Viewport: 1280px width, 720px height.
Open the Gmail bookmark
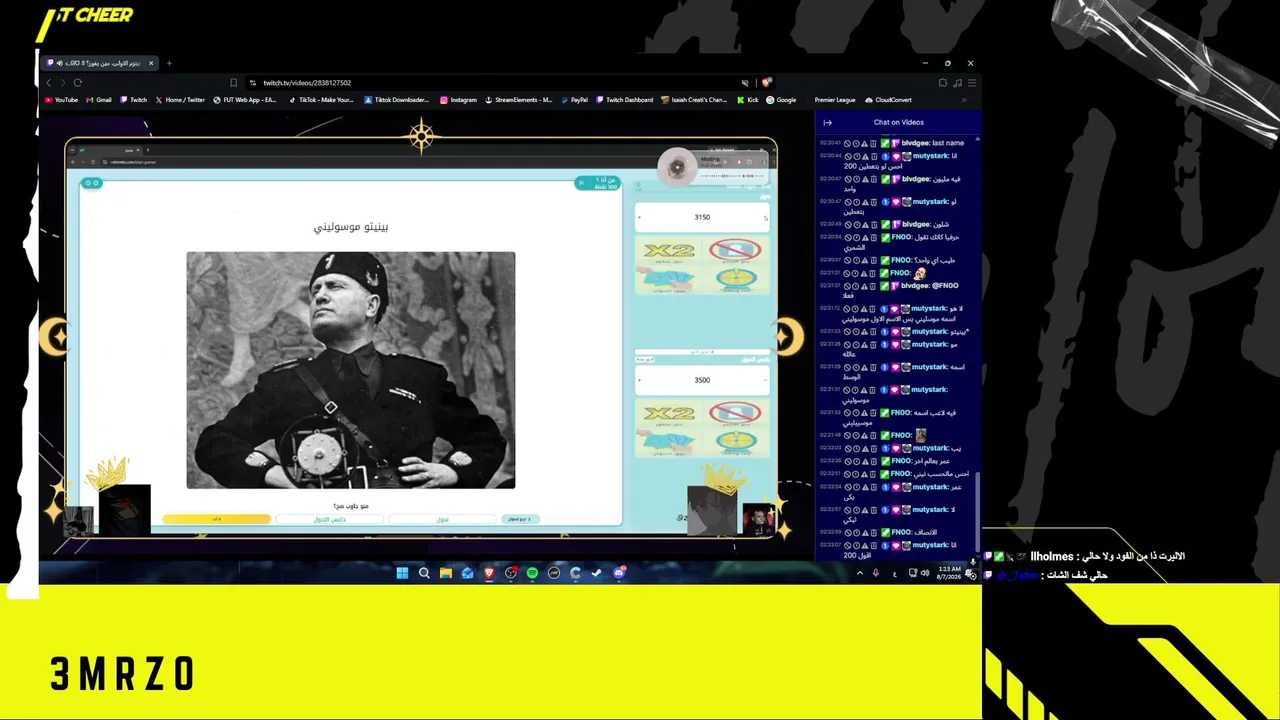pos(99,100)
